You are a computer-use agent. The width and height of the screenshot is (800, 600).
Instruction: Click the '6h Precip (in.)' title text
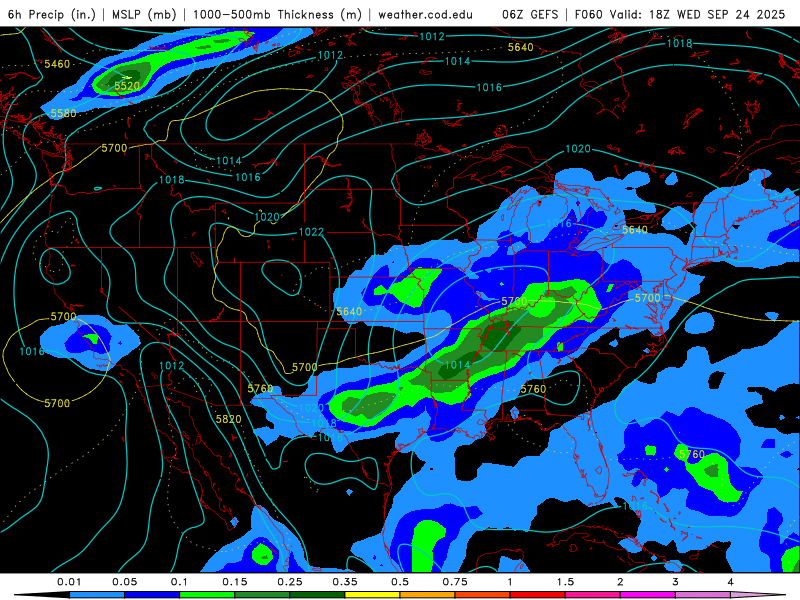52,14
